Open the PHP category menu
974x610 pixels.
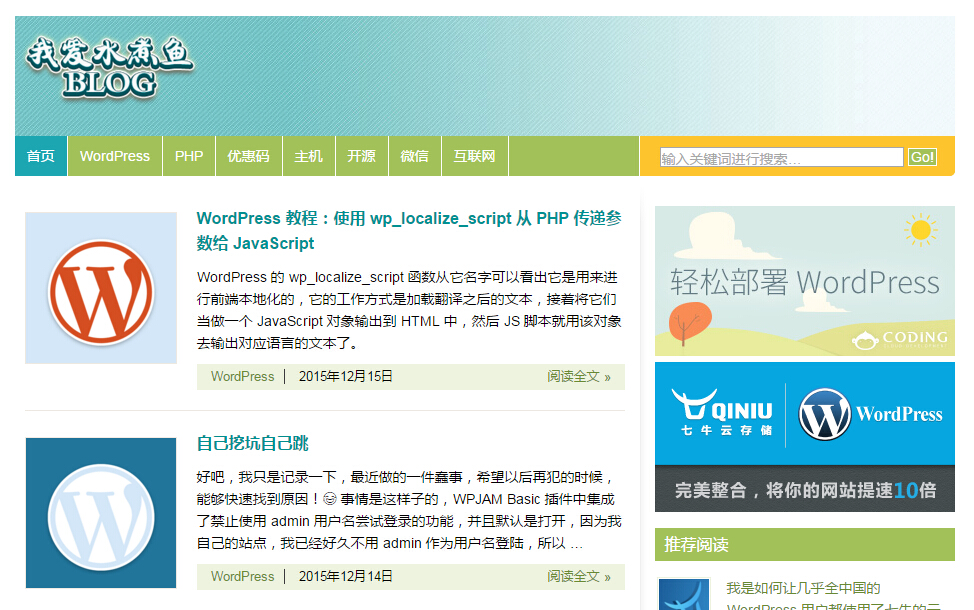[188, 156]
